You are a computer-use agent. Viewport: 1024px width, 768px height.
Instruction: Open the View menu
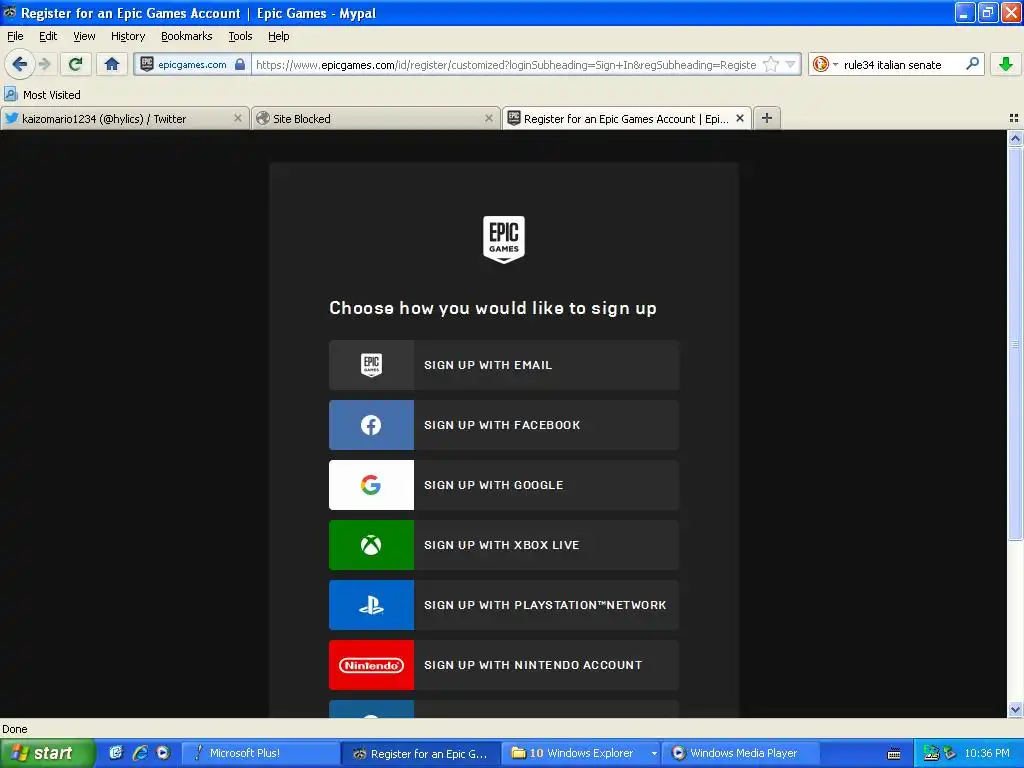(84, 37)
